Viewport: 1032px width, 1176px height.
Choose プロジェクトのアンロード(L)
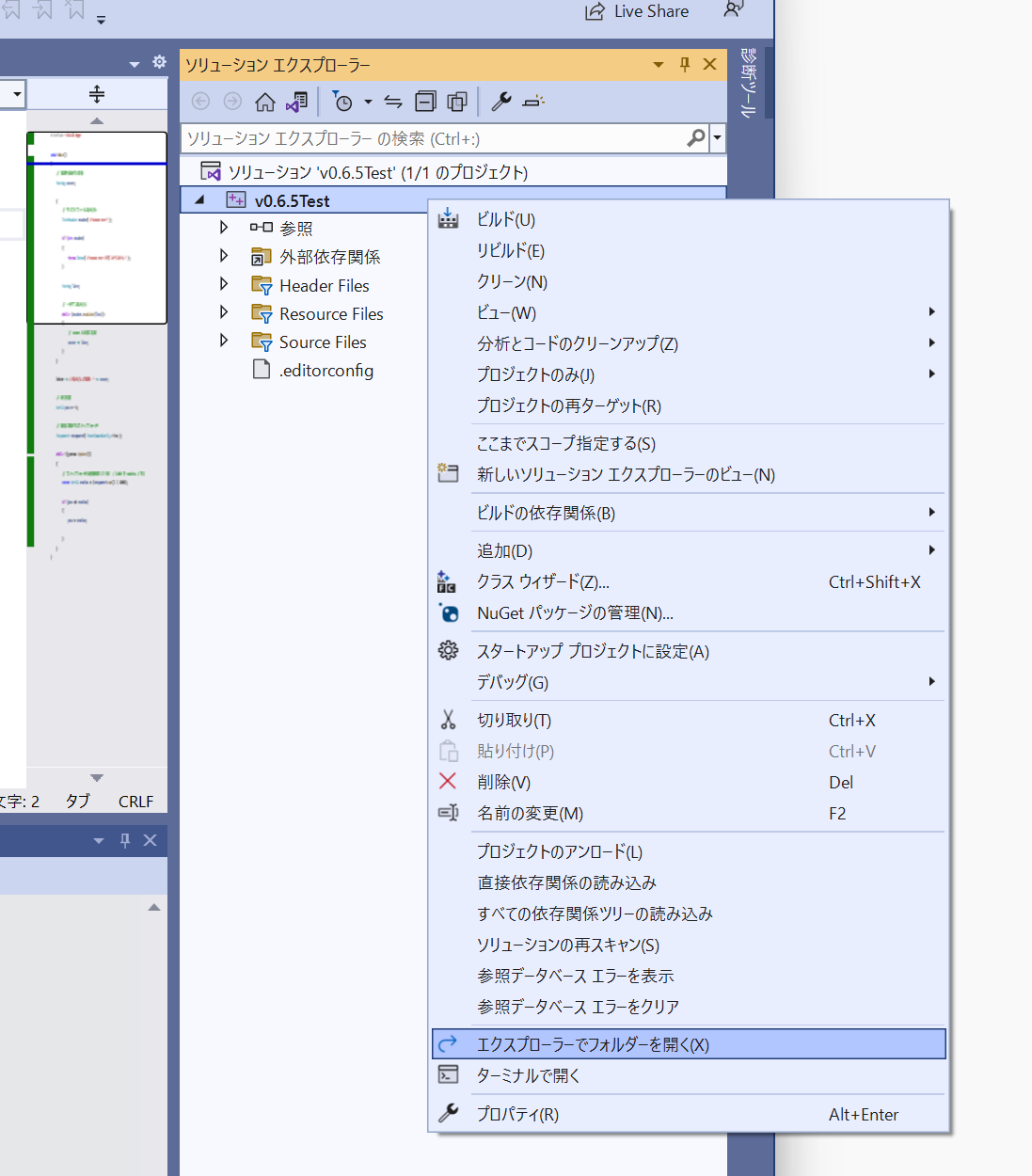(689, 851)
